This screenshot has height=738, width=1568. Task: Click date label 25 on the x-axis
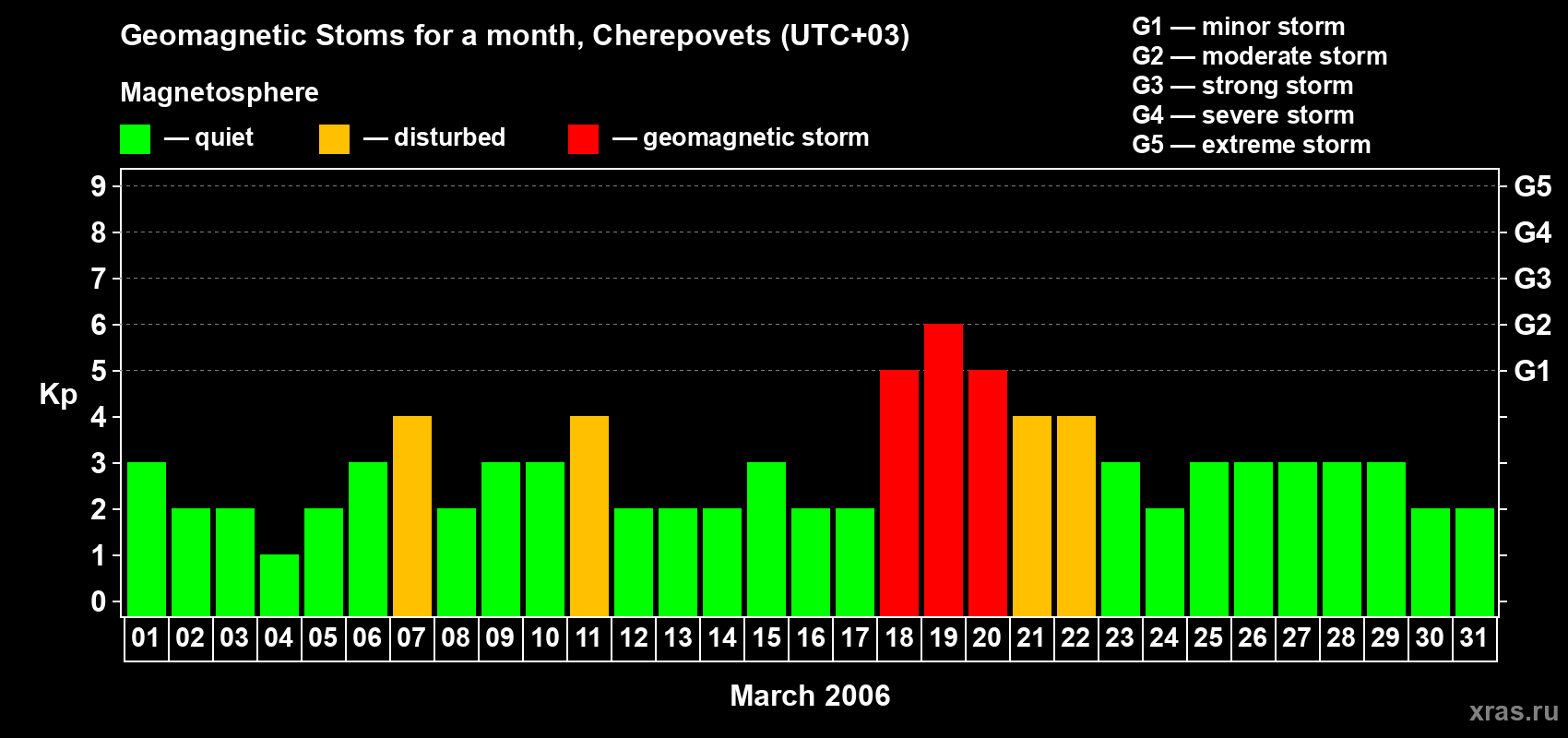(x=1208, y=638)
